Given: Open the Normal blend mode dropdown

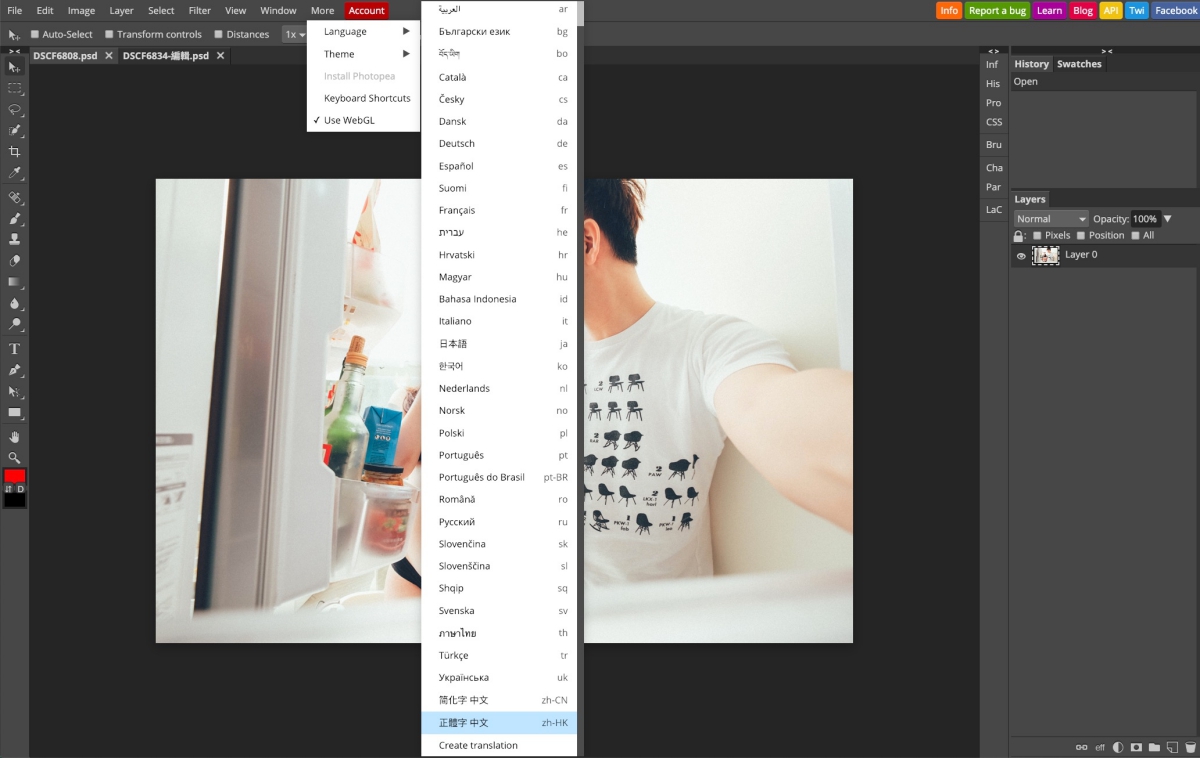Looking at the screenshot, I should pos(1051,219).
